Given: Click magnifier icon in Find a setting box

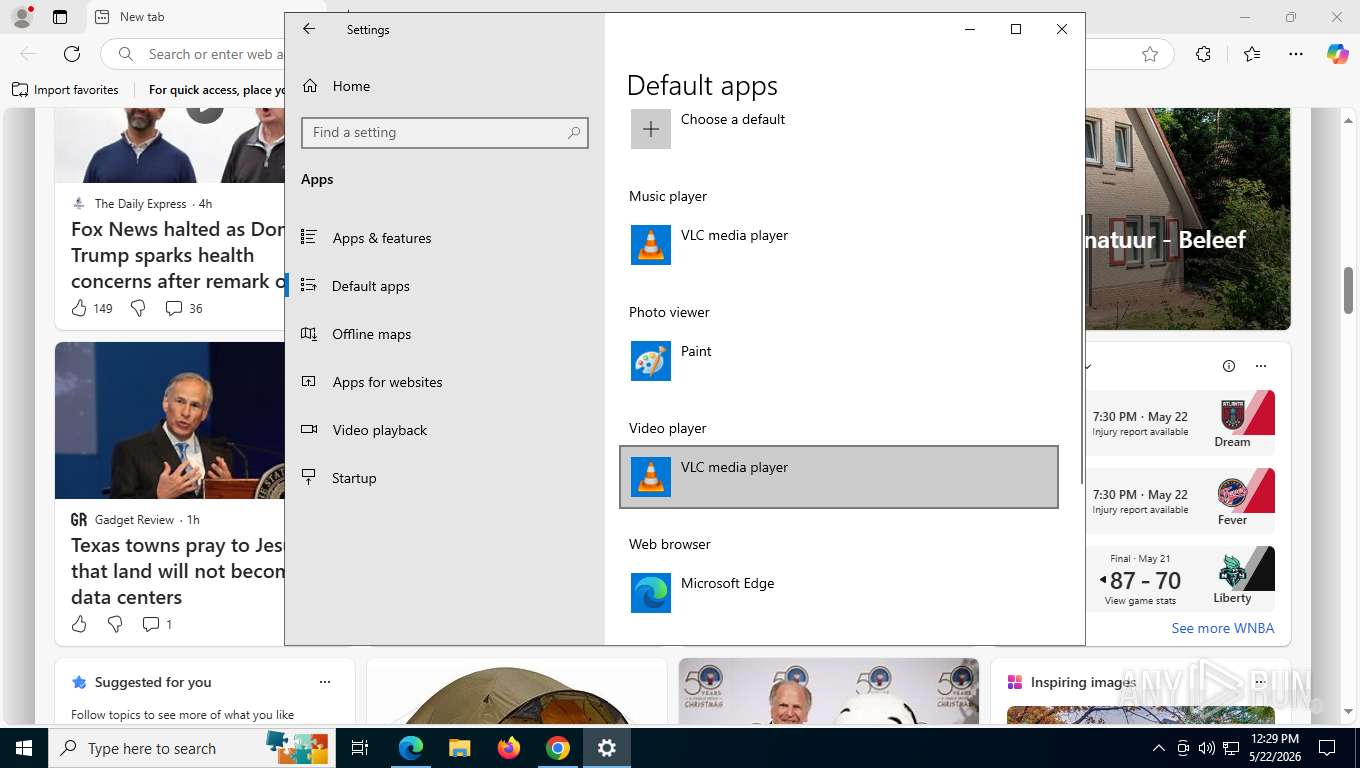Looking at the screenshot, I should click(574, 132).
